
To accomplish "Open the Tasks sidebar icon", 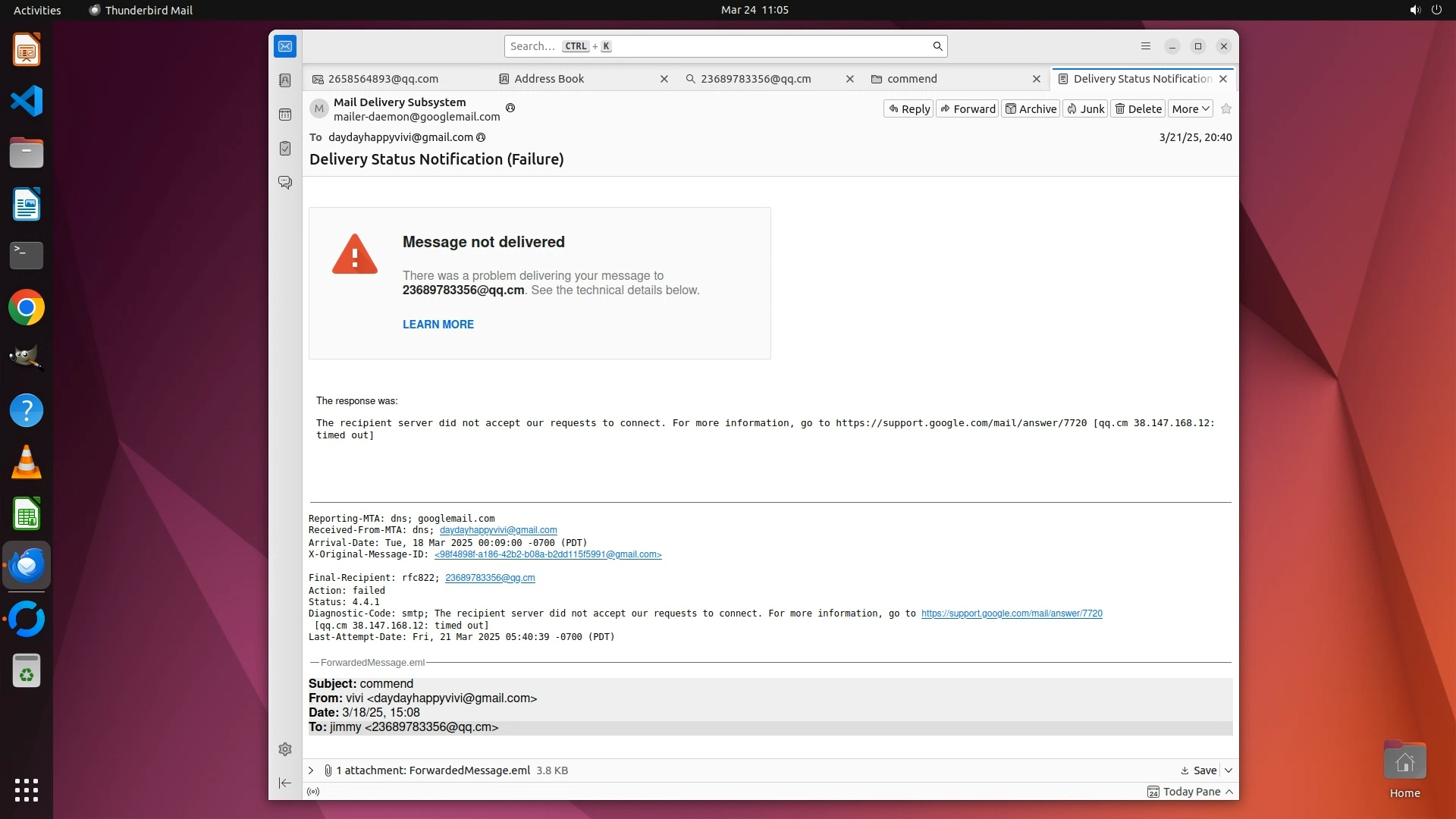I will click(285, 149).
